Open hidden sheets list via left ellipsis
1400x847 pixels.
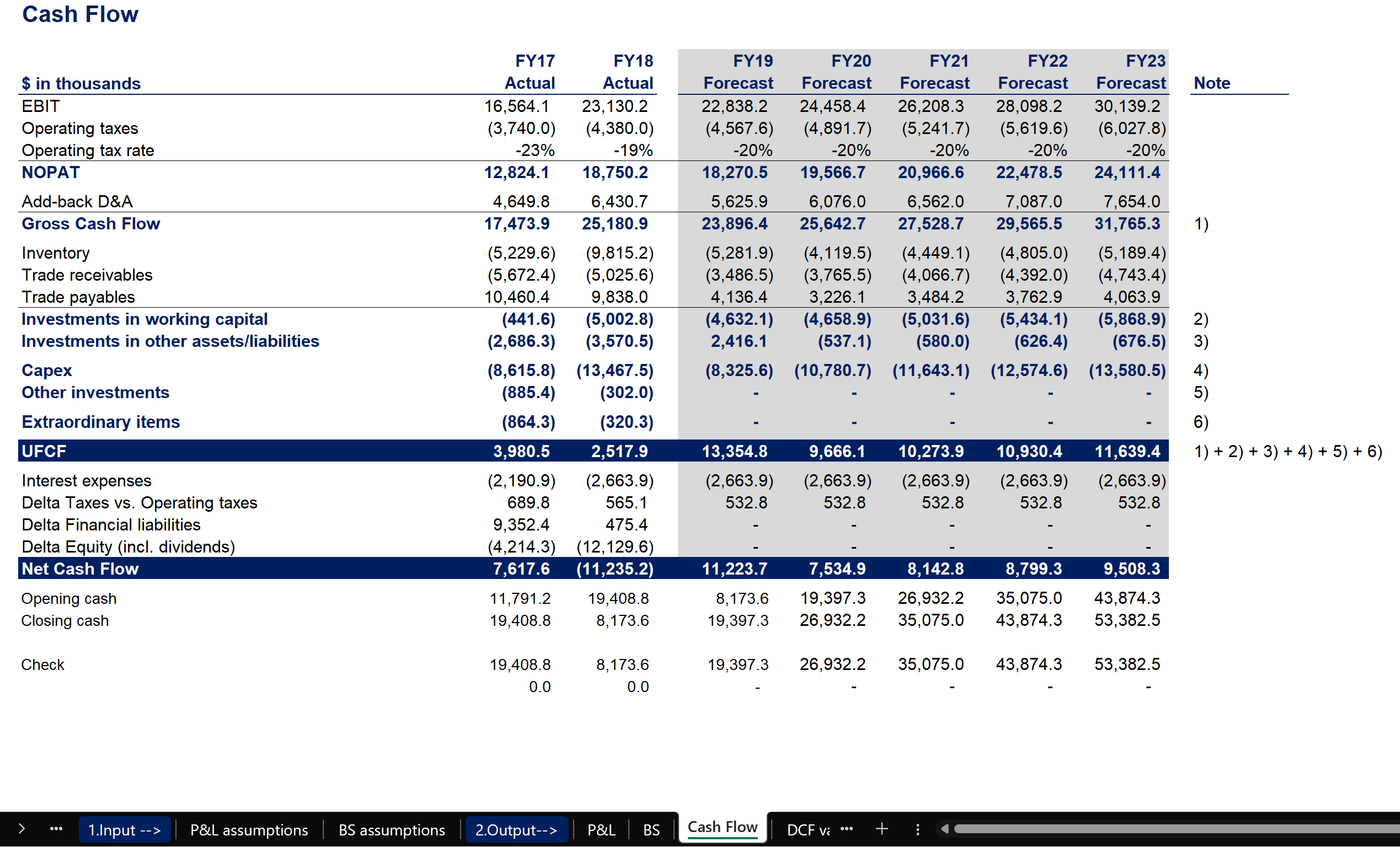[56, 829]
